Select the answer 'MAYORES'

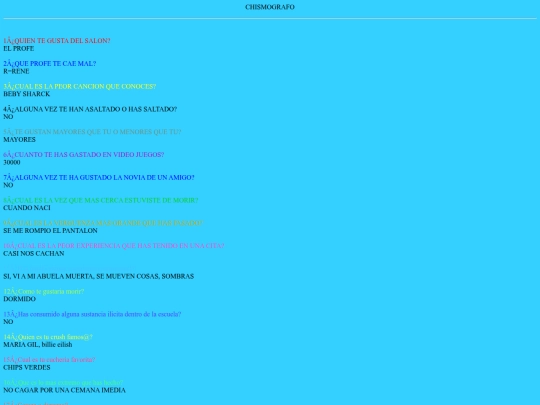tap(19, 139)
